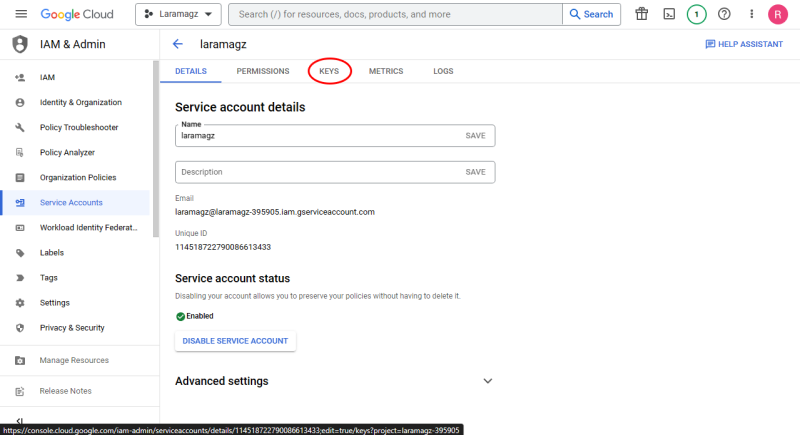Click the IAM add-person icon

[20, 78]
